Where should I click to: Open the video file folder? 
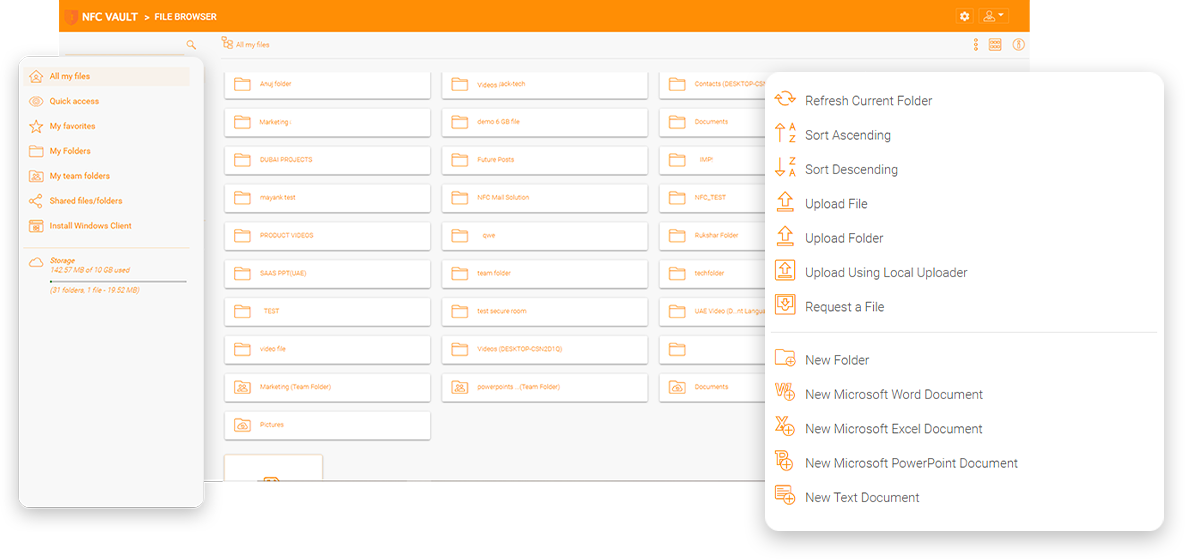tap(327, 349)
